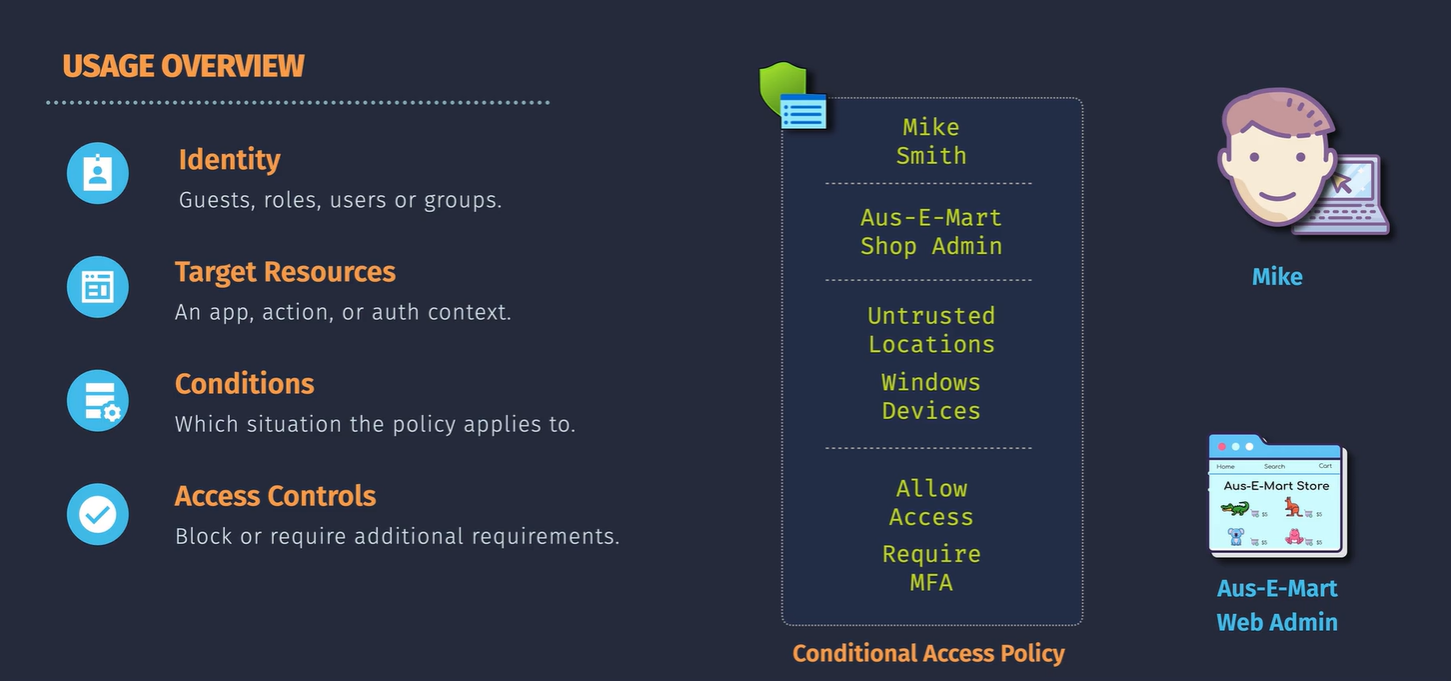The image size is (1451, 681).
Task: Click the Conditions gear list icon
Action: (98, 401)
